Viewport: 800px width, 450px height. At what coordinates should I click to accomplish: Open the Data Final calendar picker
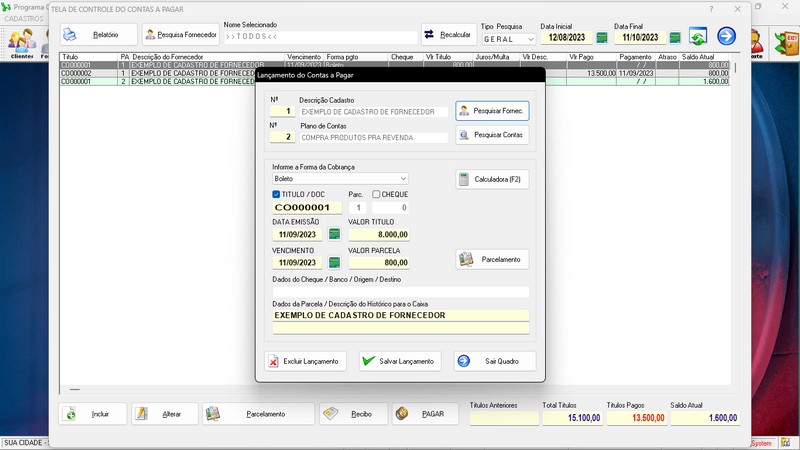point(675,38)
